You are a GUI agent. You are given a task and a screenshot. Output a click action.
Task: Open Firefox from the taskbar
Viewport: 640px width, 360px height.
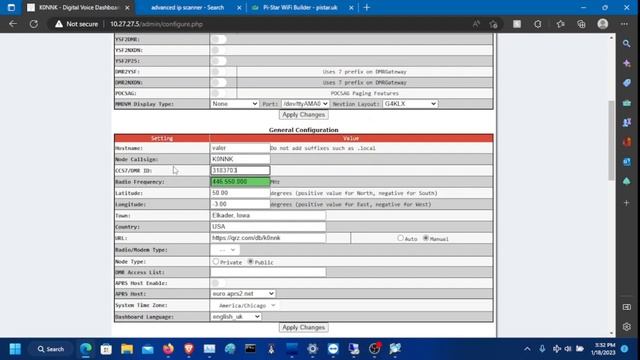coord(168,349)
